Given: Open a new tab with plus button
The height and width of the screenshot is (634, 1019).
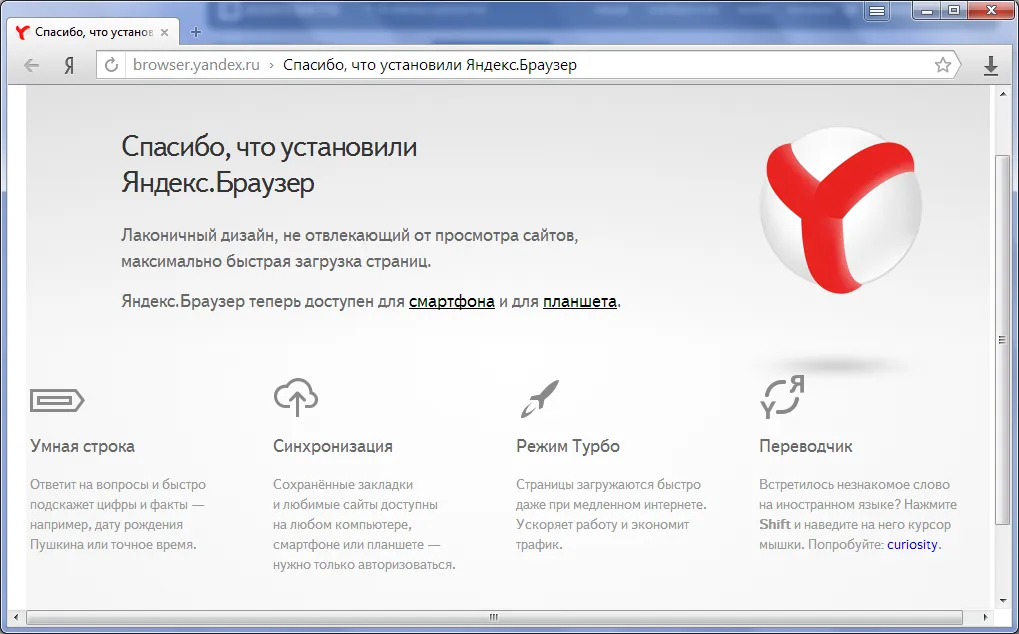Looking at the screenshot, I should pyautogui.click(x=196, y=32).
